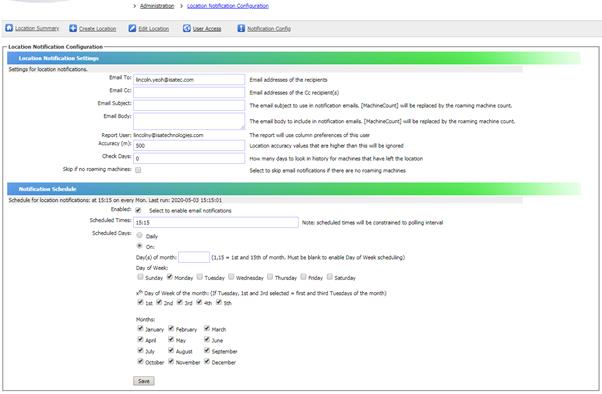Uncheck the March checkbox
Image resolution: width=602 pixels, height=394 pixels.
207,328
